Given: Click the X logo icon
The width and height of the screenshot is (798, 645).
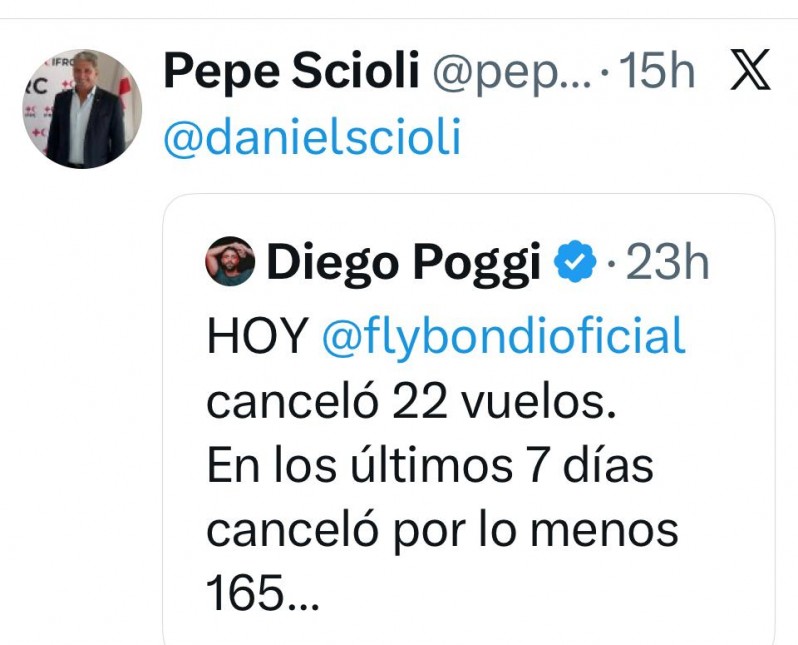Looking at the screenshot, I should [x=750, y=71].
